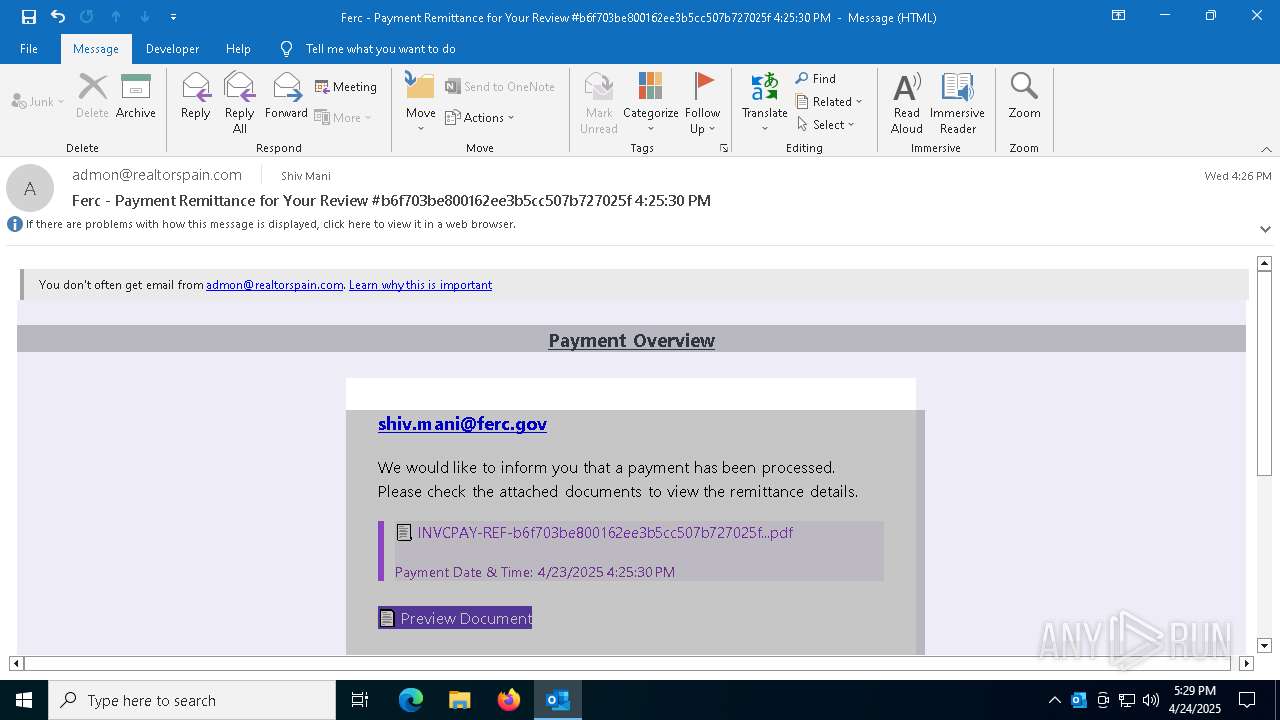
Task: Respond with a Meeting
Action: tap(346, 87)
